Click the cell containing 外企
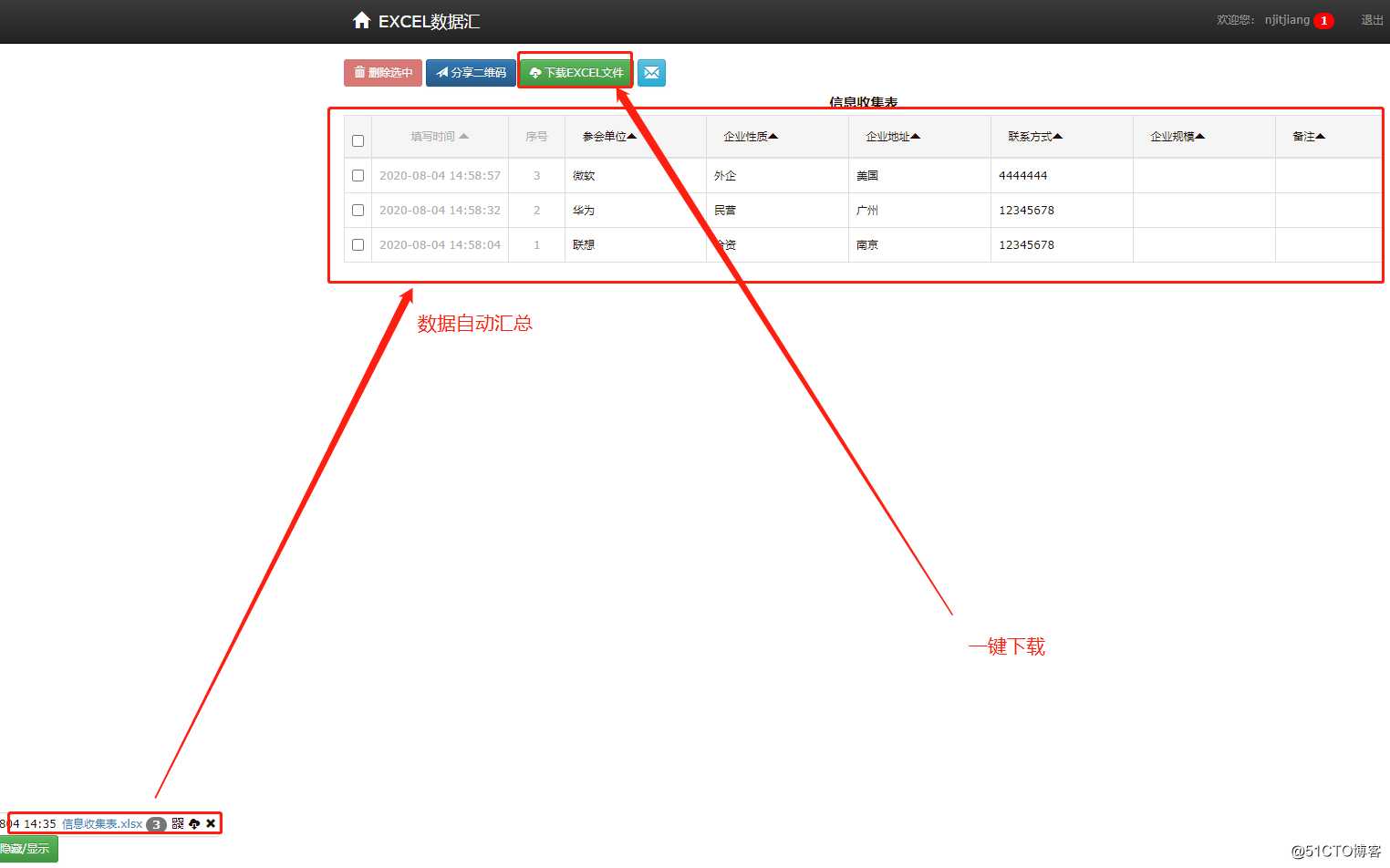The width and height of the screenshot is (1390, 868). (778, 175)
